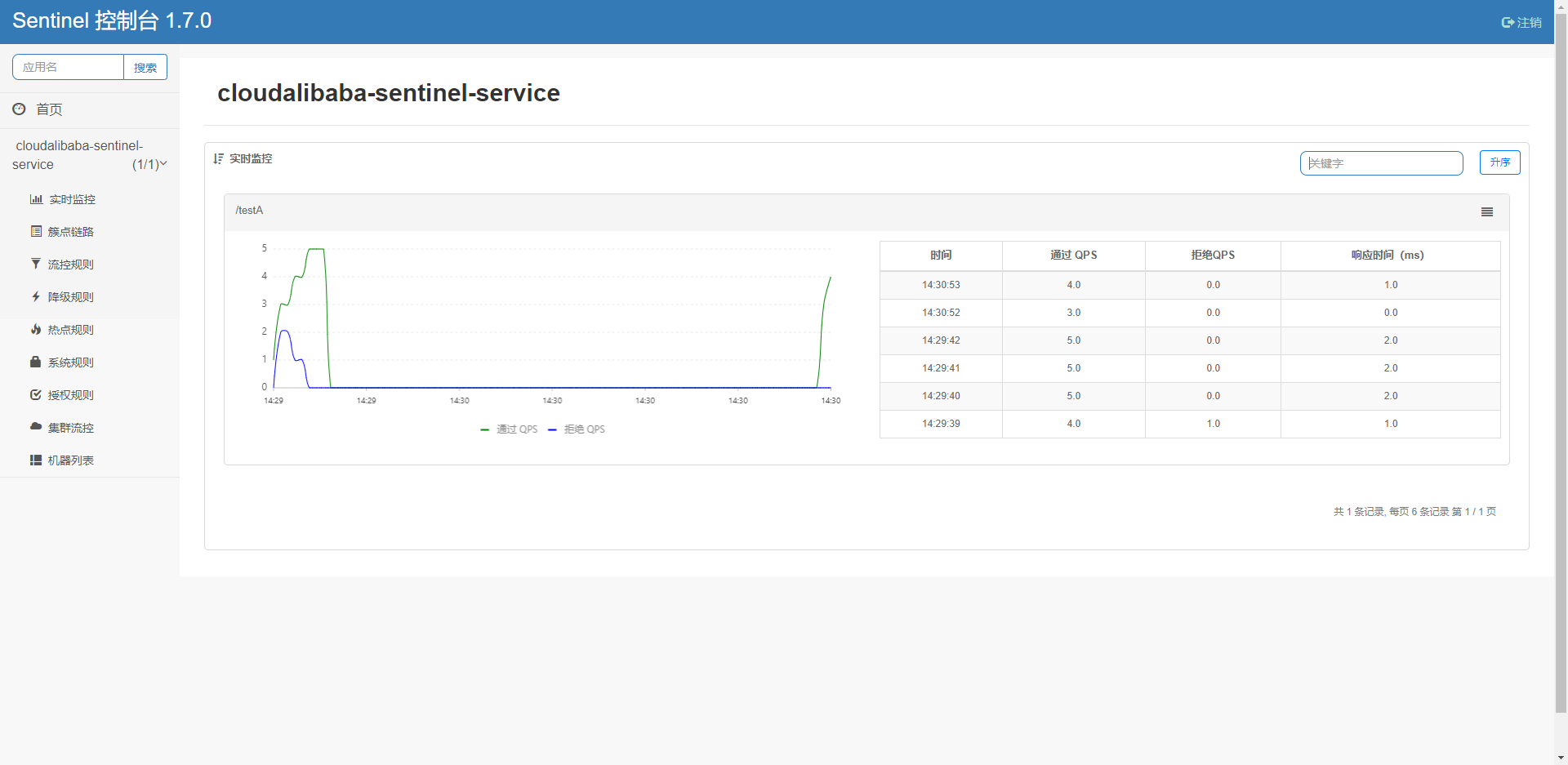Focus the 应用名 search input
The height and width of the screenshot is (765, 1568).
(68, 67)
